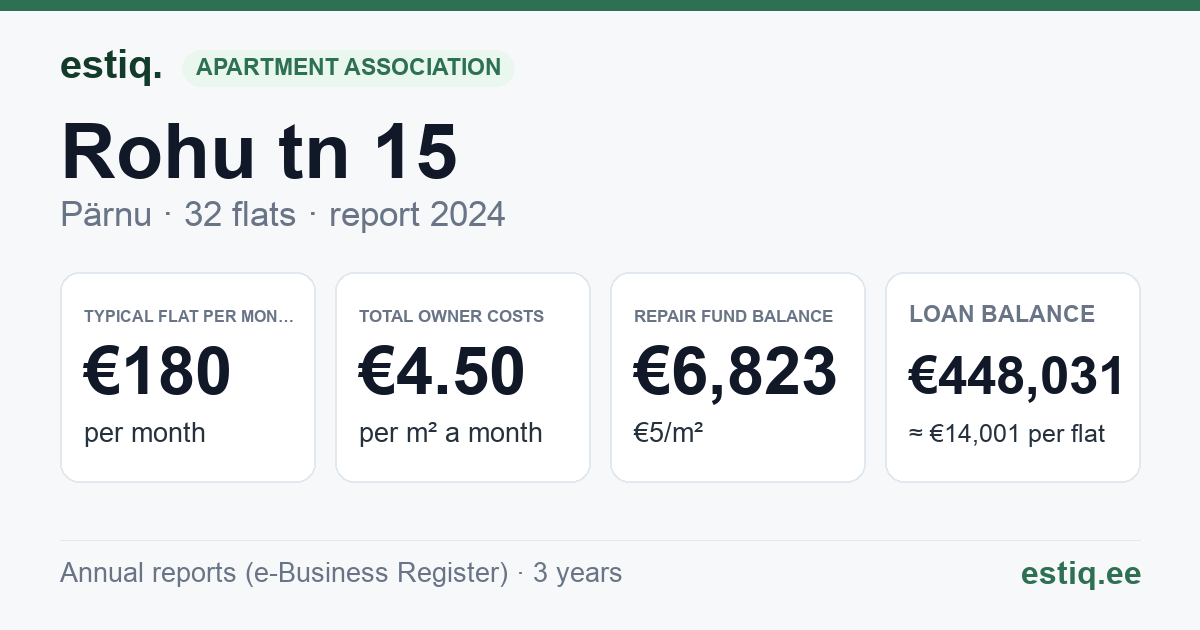This screenshot has width=1200, height=630.
Task: Click the 'Annual reports (e-Business Register) · 3 years' footer
Action: coord(341,573)
